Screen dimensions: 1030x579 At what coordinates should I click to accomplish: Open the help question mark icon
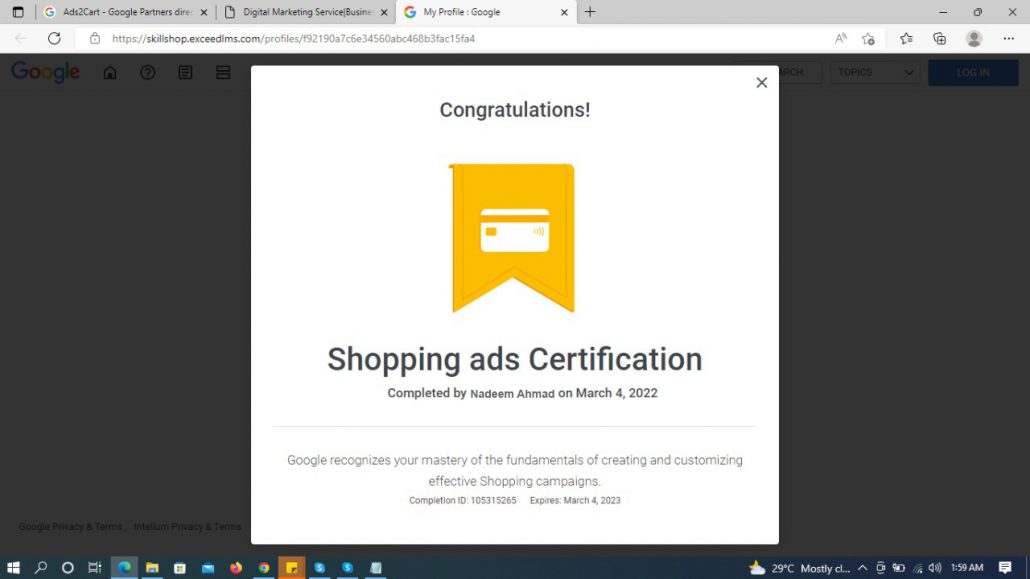148,72
